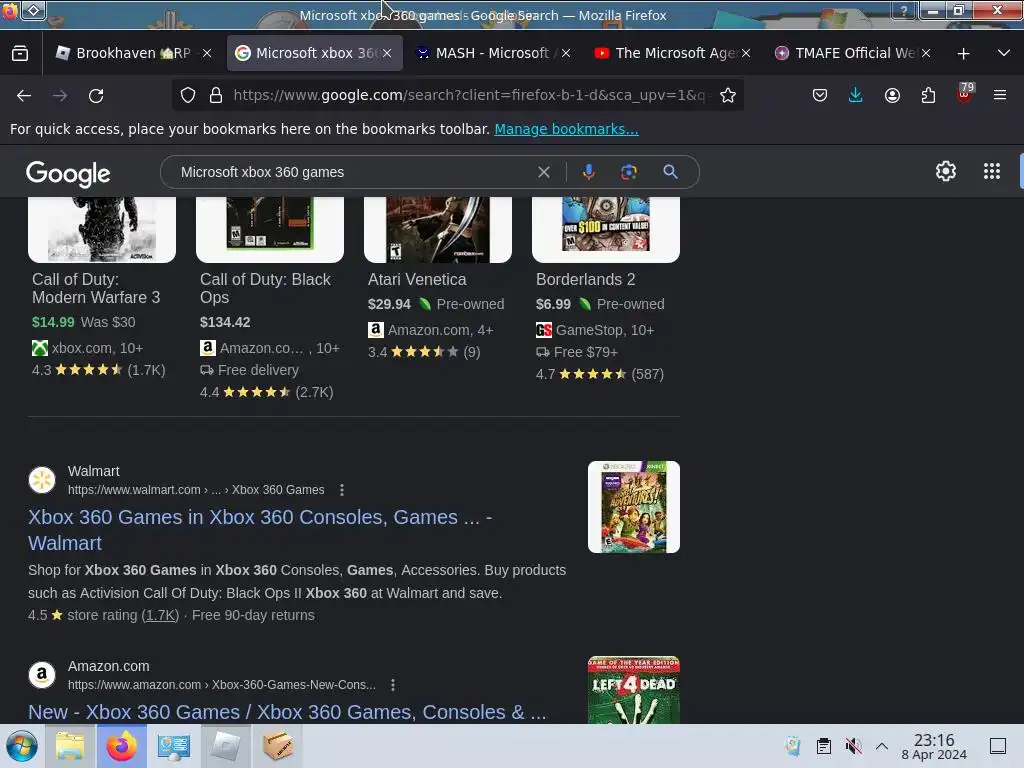Open Google quick settings gear
This screenshot has width=1024, height=768.
946,171
